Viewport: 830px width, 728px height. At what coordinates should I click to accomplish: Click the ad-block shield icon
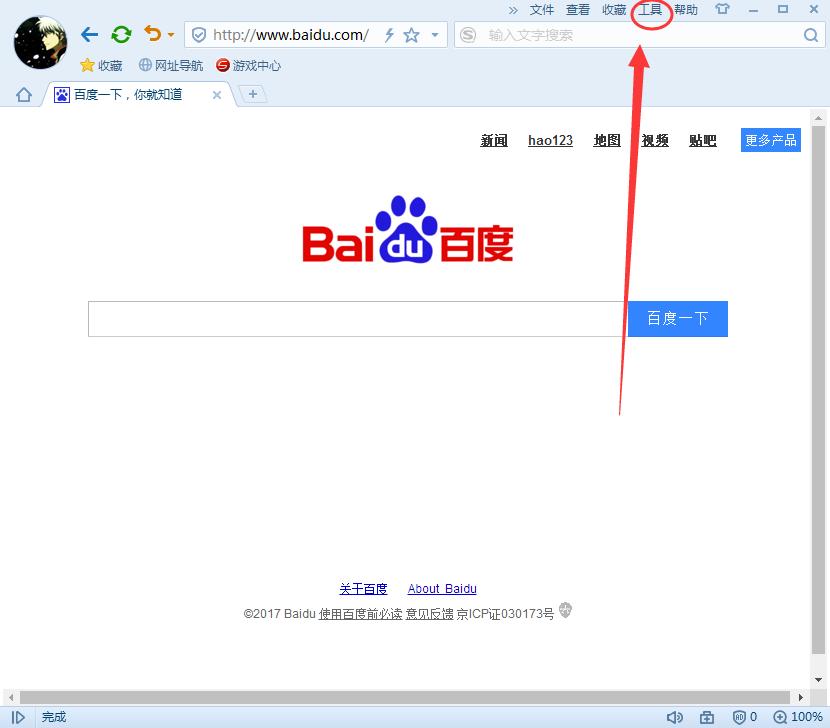click(x=739, y=717)
